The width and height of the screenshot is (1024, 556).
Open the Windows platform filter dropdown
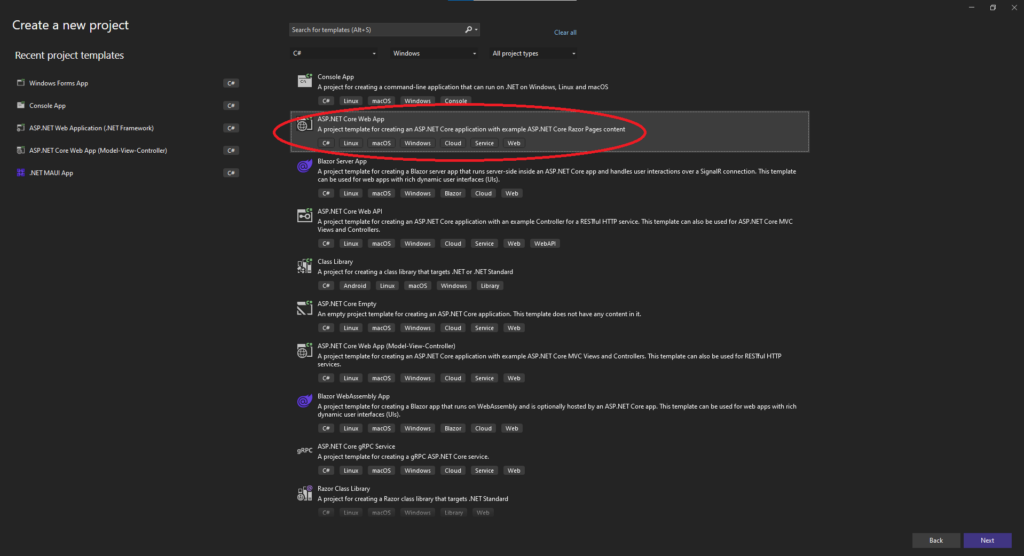434,54
